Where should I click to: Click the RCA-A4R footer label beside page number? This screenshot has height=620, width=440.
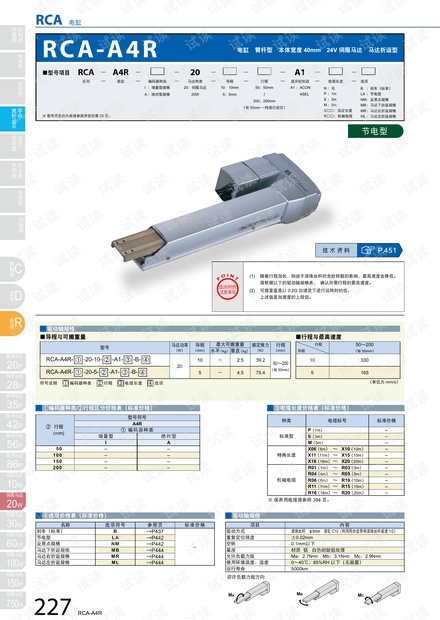click(90, 613)
